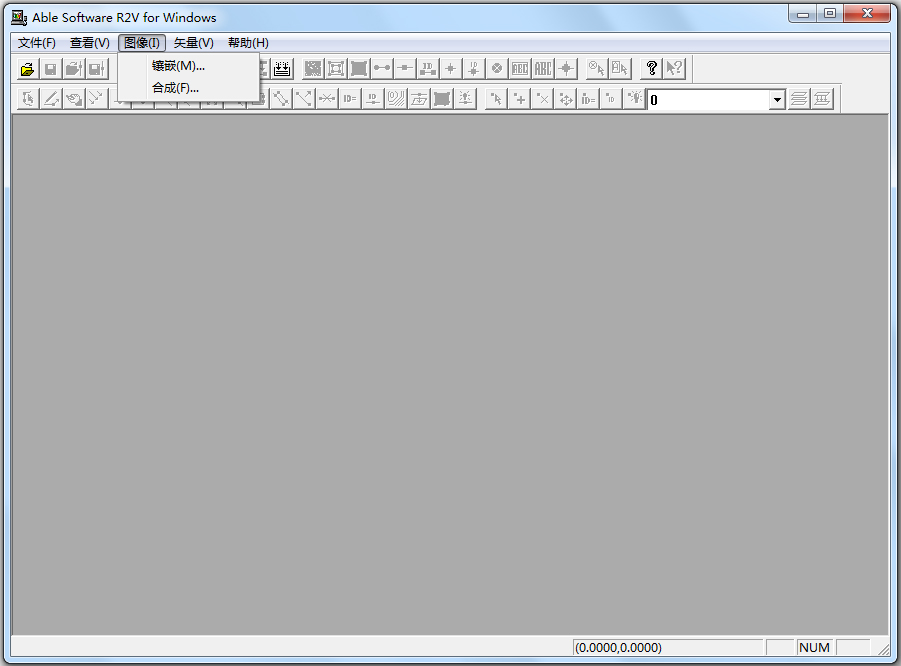The width and height of the screenshot is (901, 666).
Task: Open the 查看(V) menu
Action: [x=89, y=43]
